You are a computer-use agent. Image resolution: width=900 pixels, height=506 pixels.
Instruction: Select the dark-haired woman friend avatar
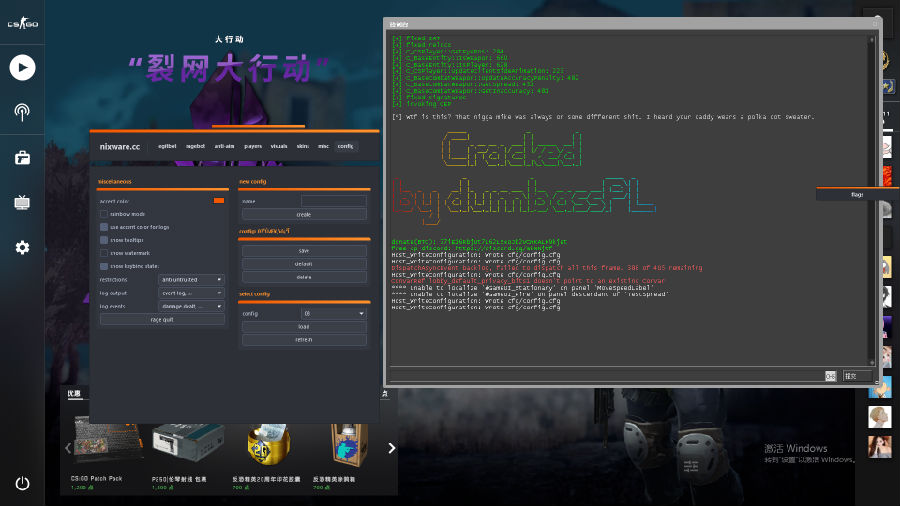coord(880,446)
